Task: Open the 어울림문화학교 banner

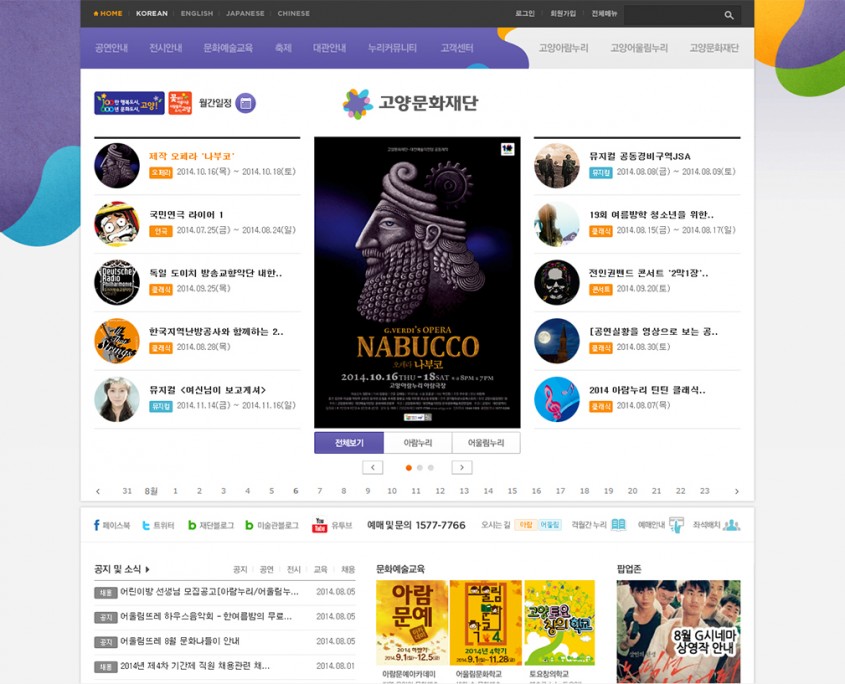Action: (x=486, y=623)
